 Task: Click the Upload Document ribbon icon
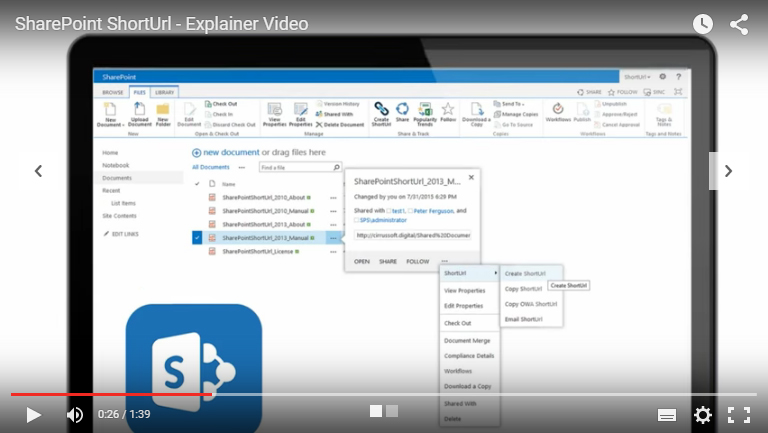(x=140, y=115)
